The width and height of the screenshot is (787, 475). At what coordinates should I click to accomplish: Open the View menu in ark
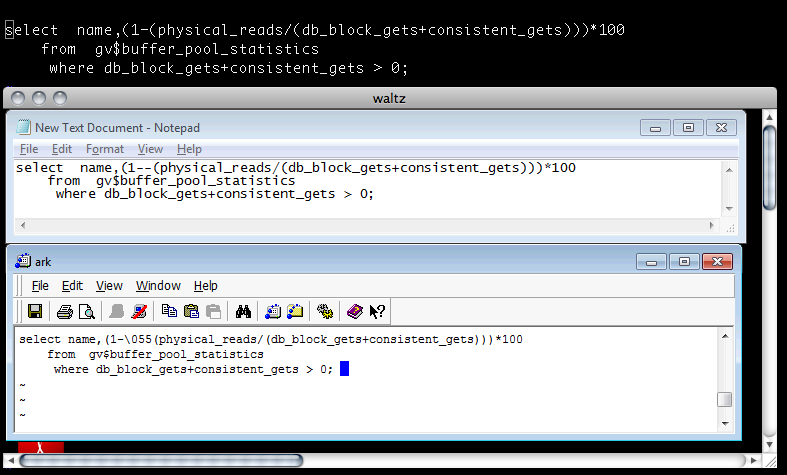click(x=109, y=286)
